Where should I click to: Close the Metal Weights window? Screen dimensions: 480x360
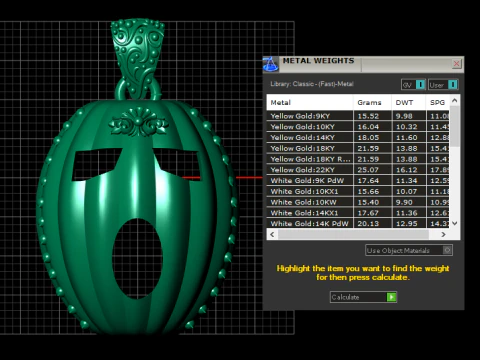pos(456,63)
